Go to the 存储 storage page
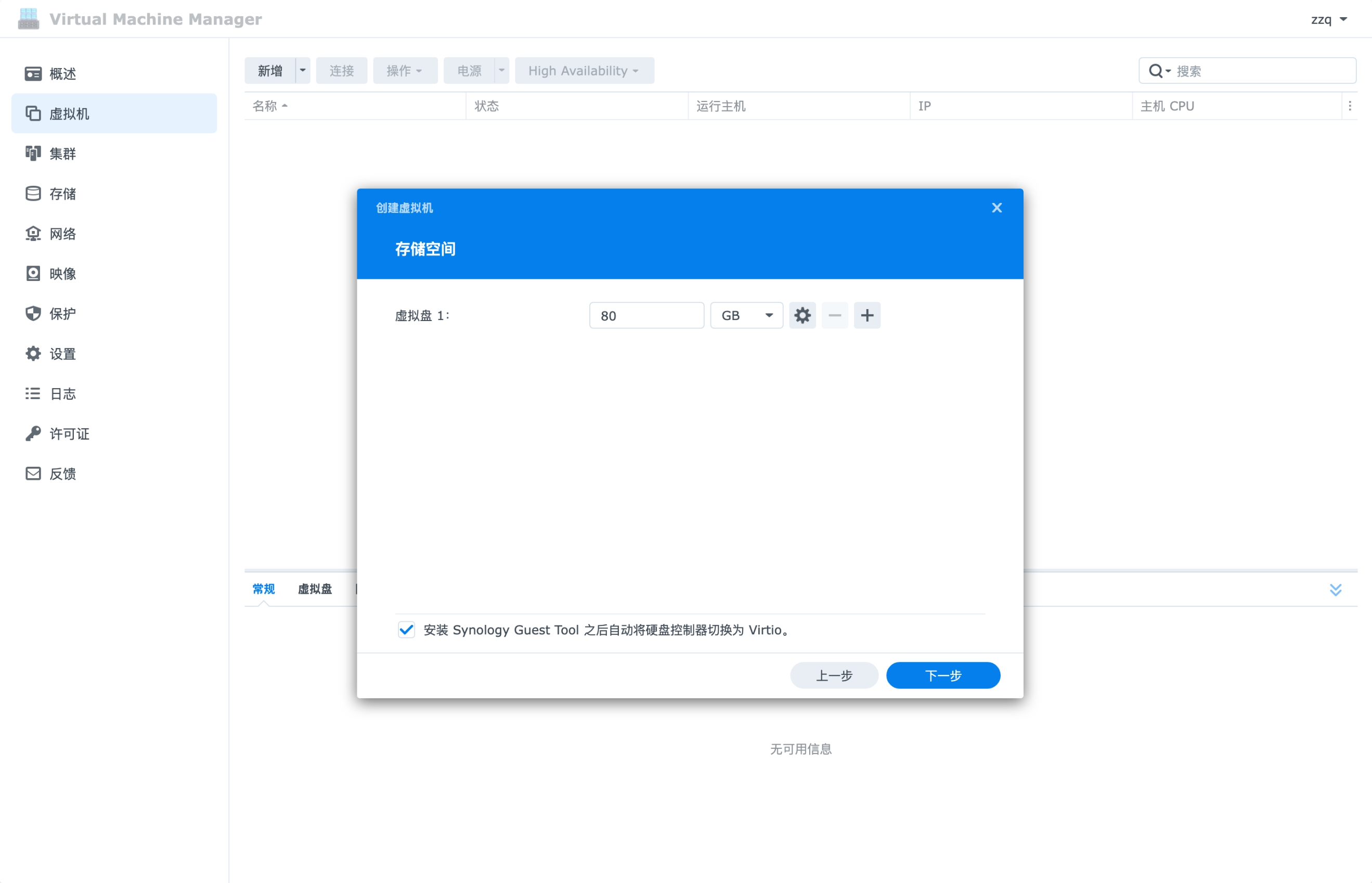Image resolution: width=1372 pixels, height=883 pixels. 62,194
